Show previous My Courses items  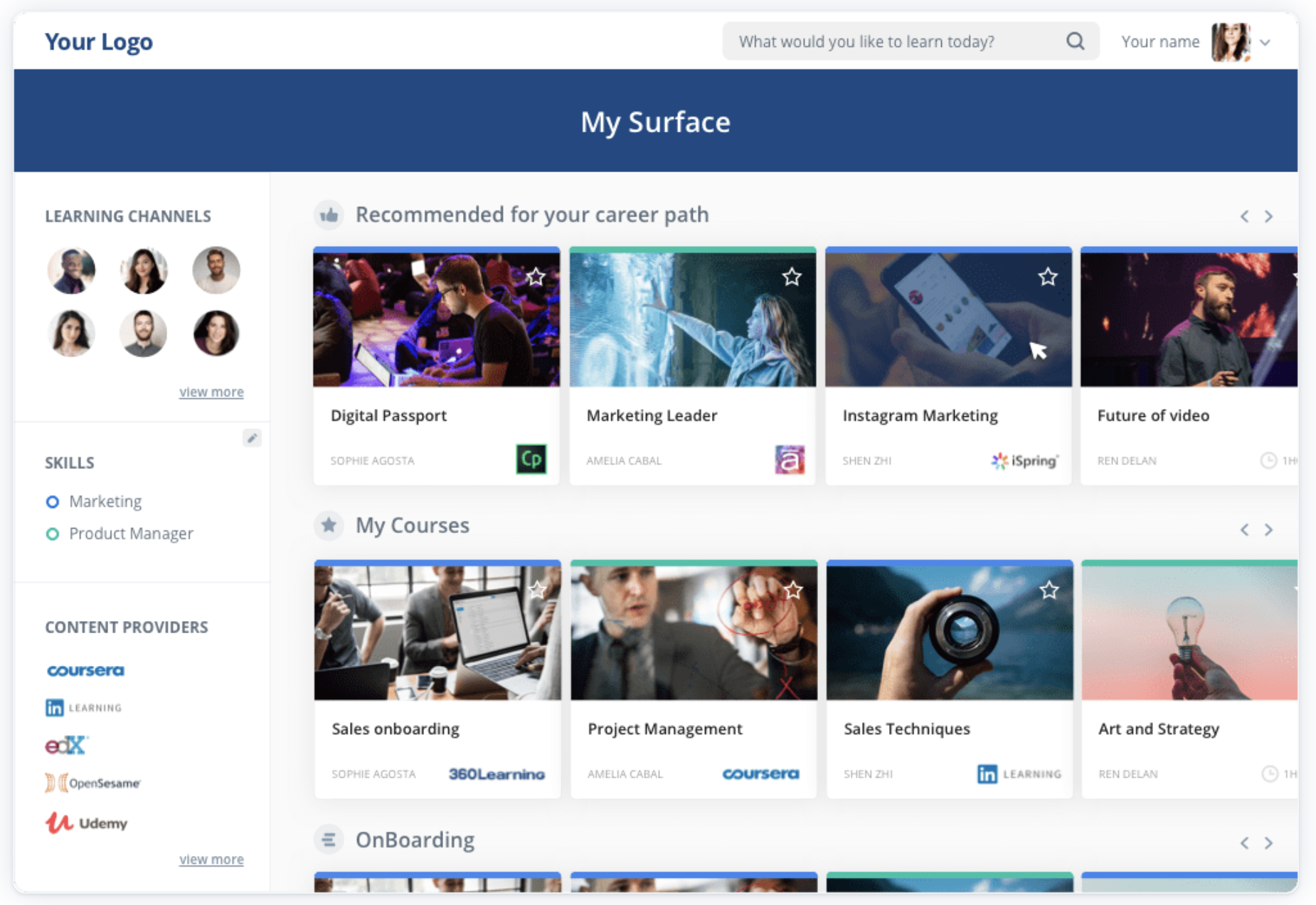tap(1244, 529)
